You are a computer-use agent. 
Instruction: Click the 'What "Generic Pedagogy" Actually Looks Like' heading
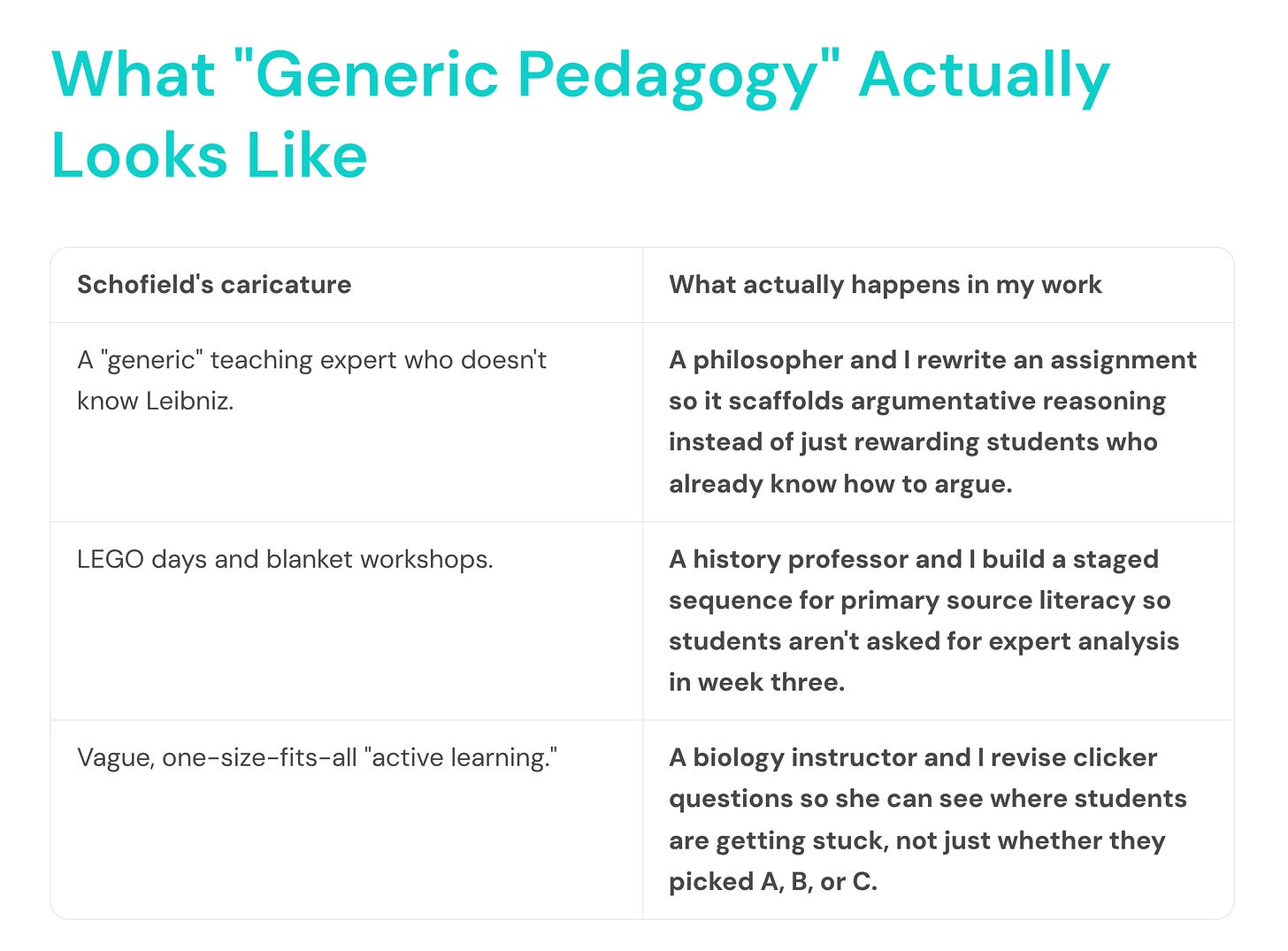click(x=580, y=115)
